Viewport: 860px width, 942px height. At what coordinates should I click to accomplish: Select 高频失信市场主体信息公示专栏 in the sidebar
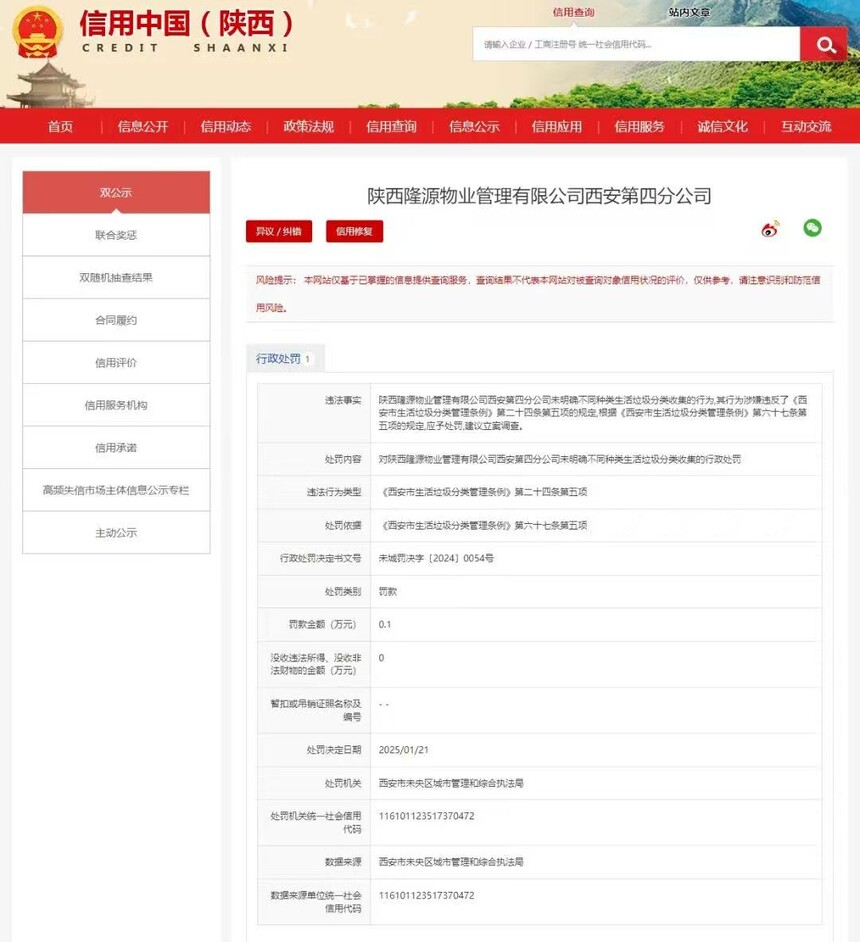[x=116, y=490]
